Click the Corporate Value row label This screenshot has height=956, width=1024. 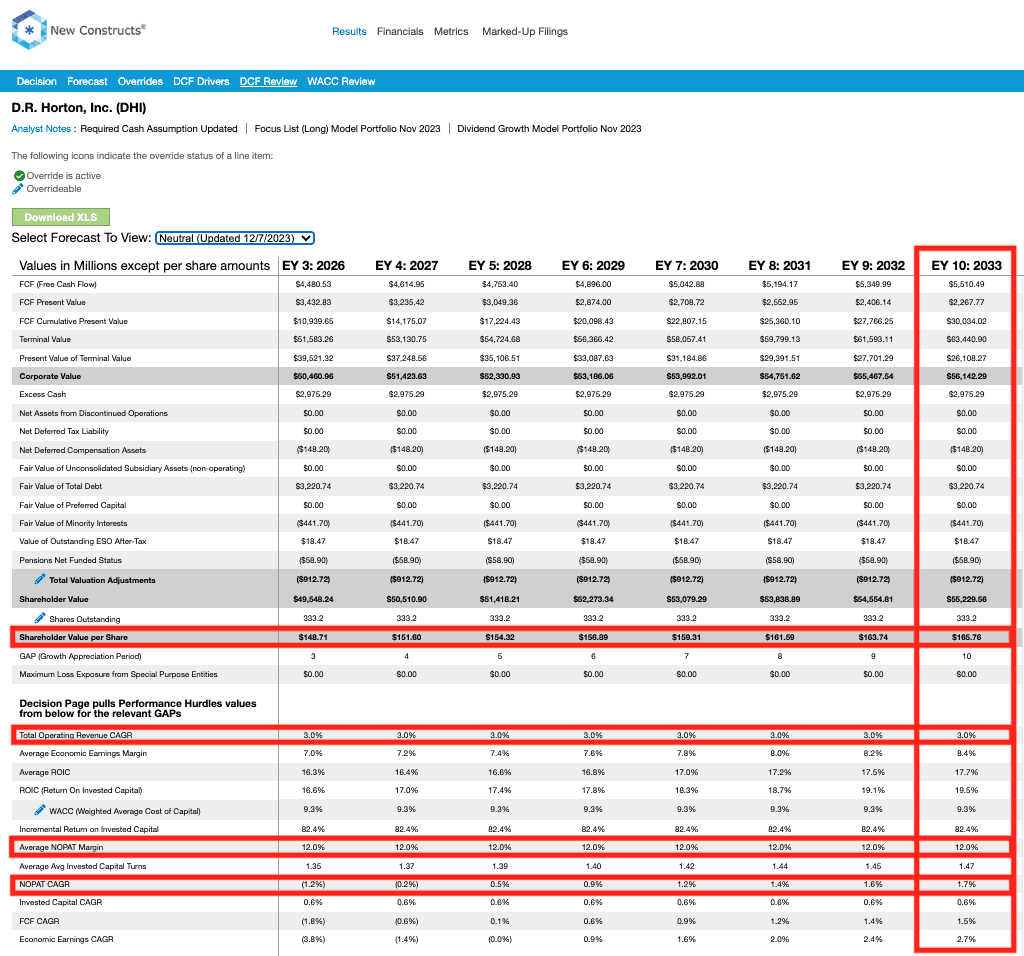[50, 376]
